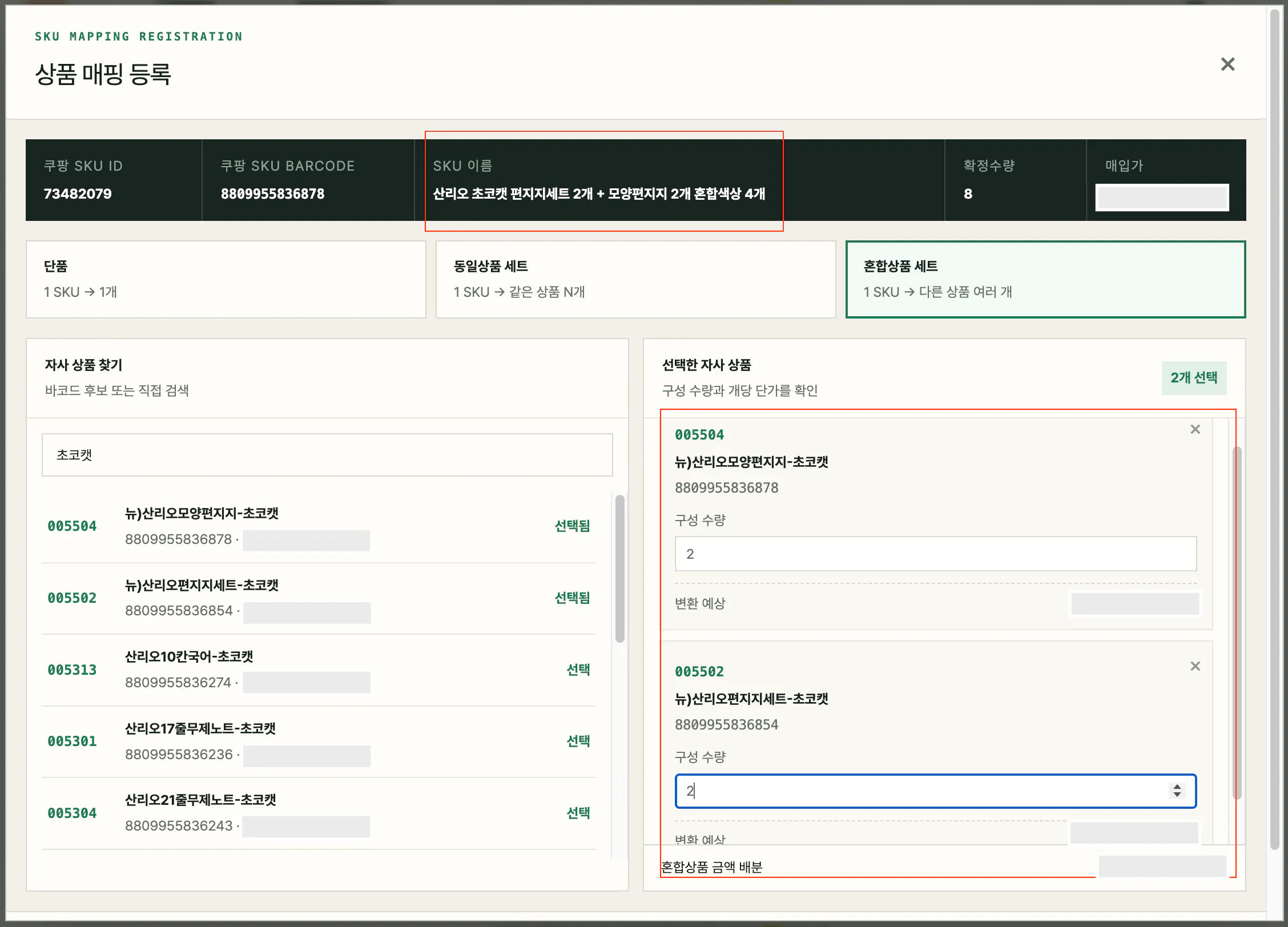Select the 동일상품 세트 mapping type
The height and width of the screenshot is (927, 1288).
pyautogui.click(x=635, y=279)
